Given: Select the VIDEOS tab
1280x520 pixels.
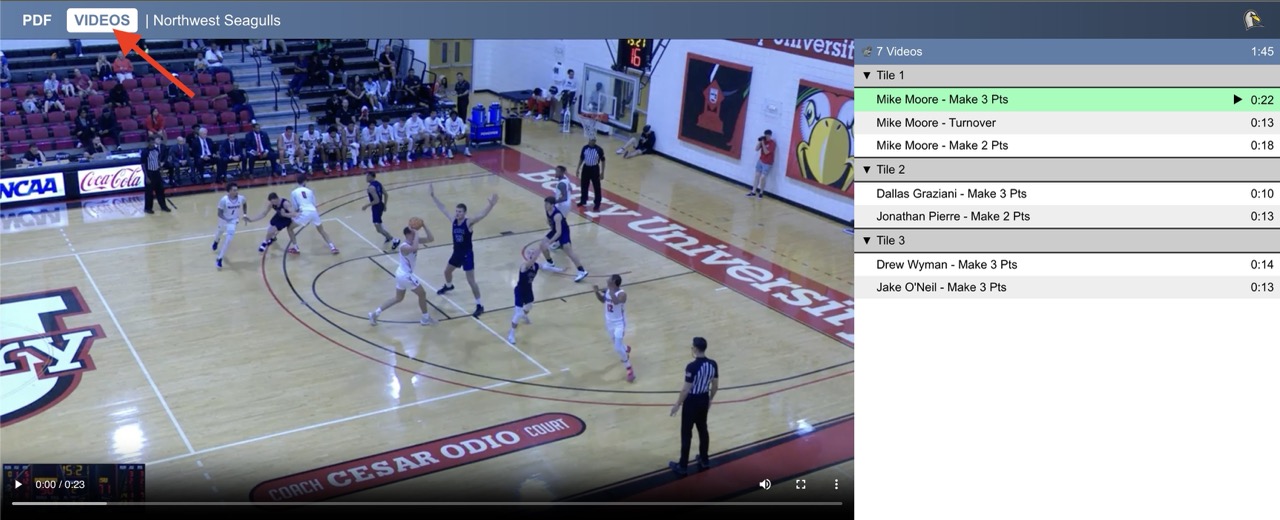Looking at the screenshot, I should point(102,20).
